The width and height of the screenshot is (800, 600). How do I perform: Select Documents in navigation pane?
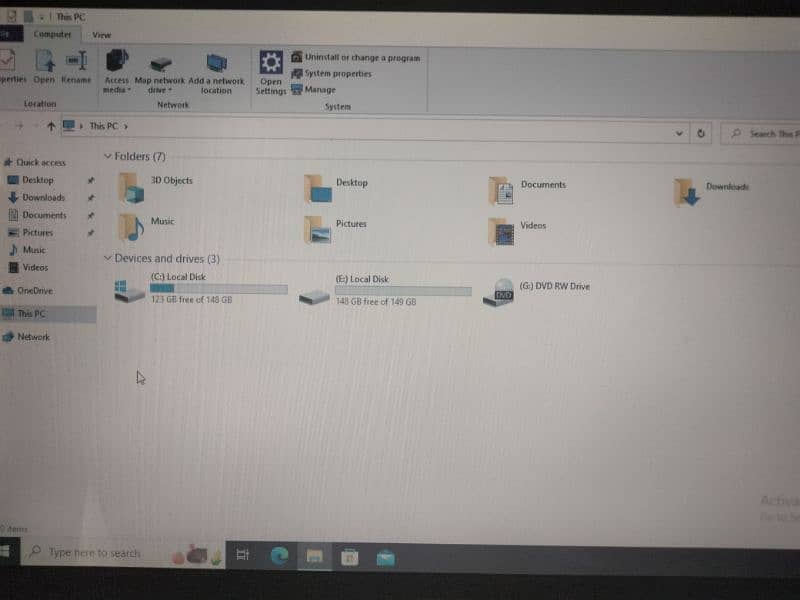38,215
